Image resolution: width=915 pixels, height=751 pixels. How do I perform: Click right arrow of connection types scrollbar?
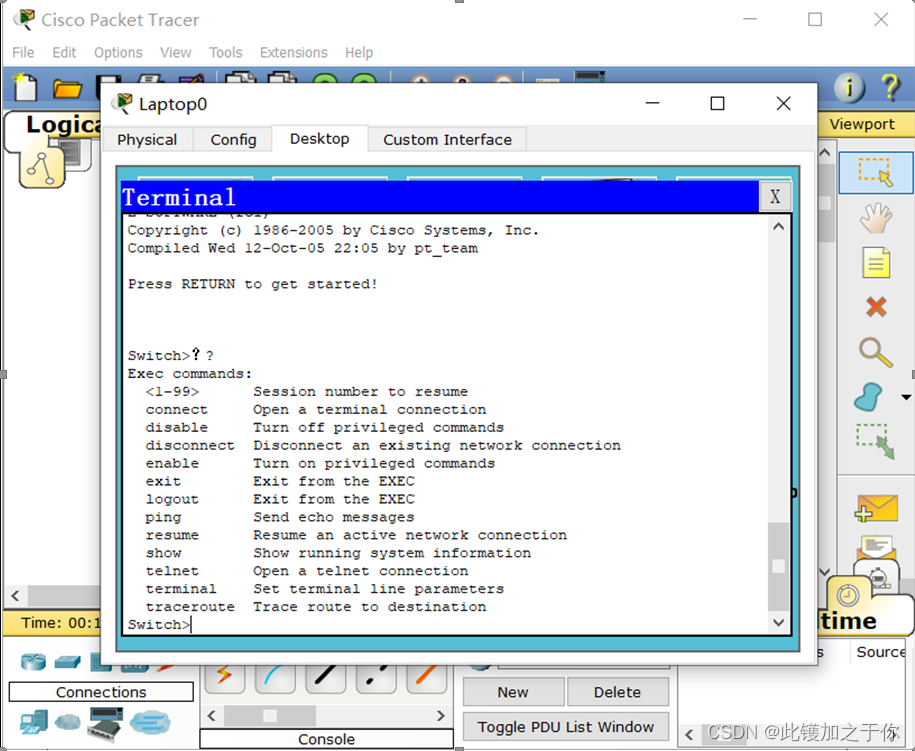pyautogui.click(x=441, y=715)
